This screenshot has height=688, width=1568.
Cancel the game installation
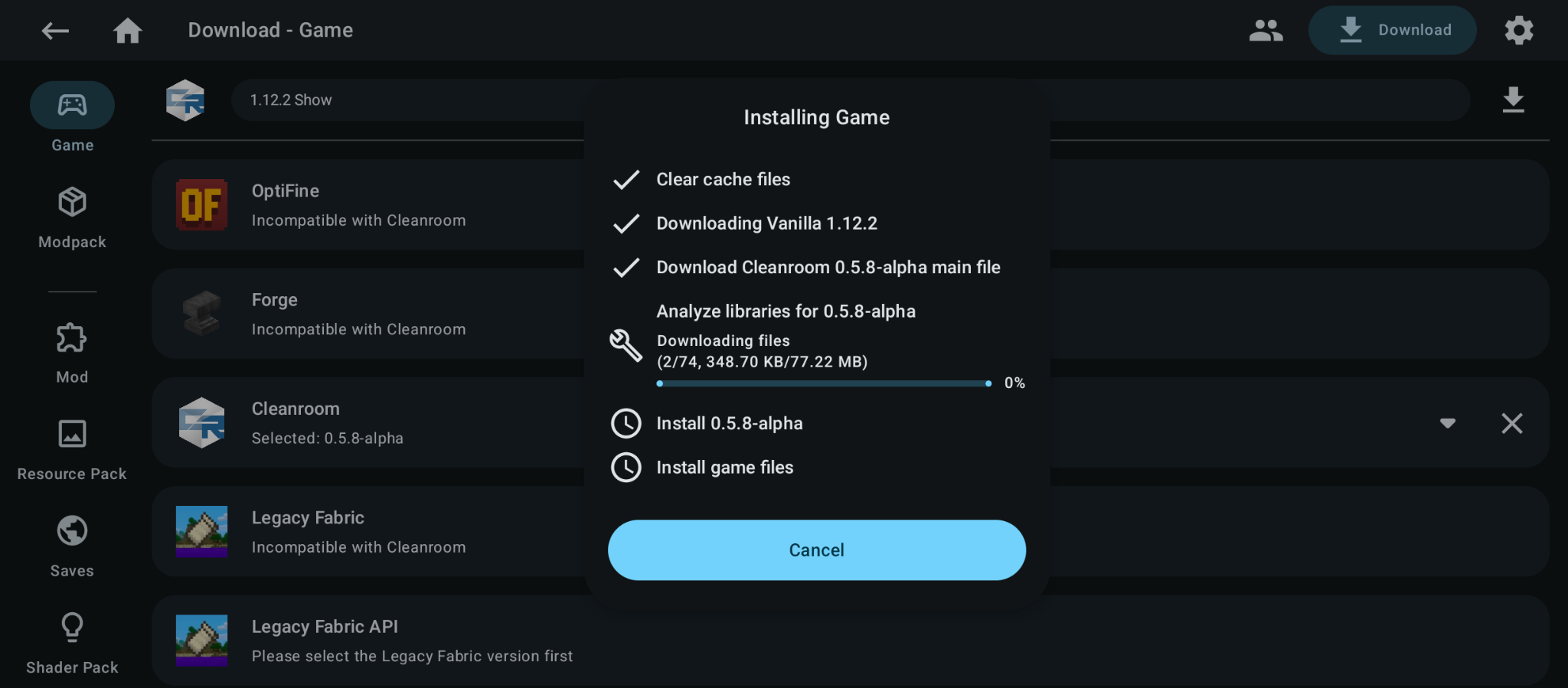817,550
